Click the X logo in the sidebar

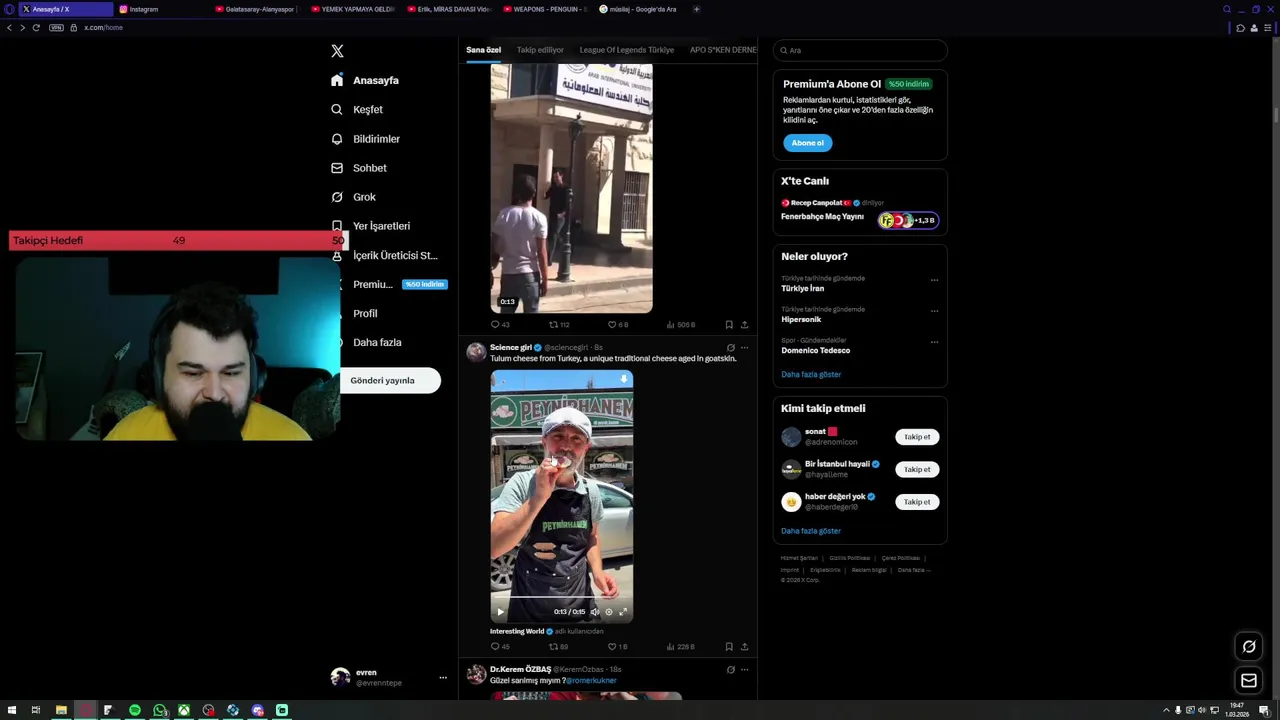(337, 51)
